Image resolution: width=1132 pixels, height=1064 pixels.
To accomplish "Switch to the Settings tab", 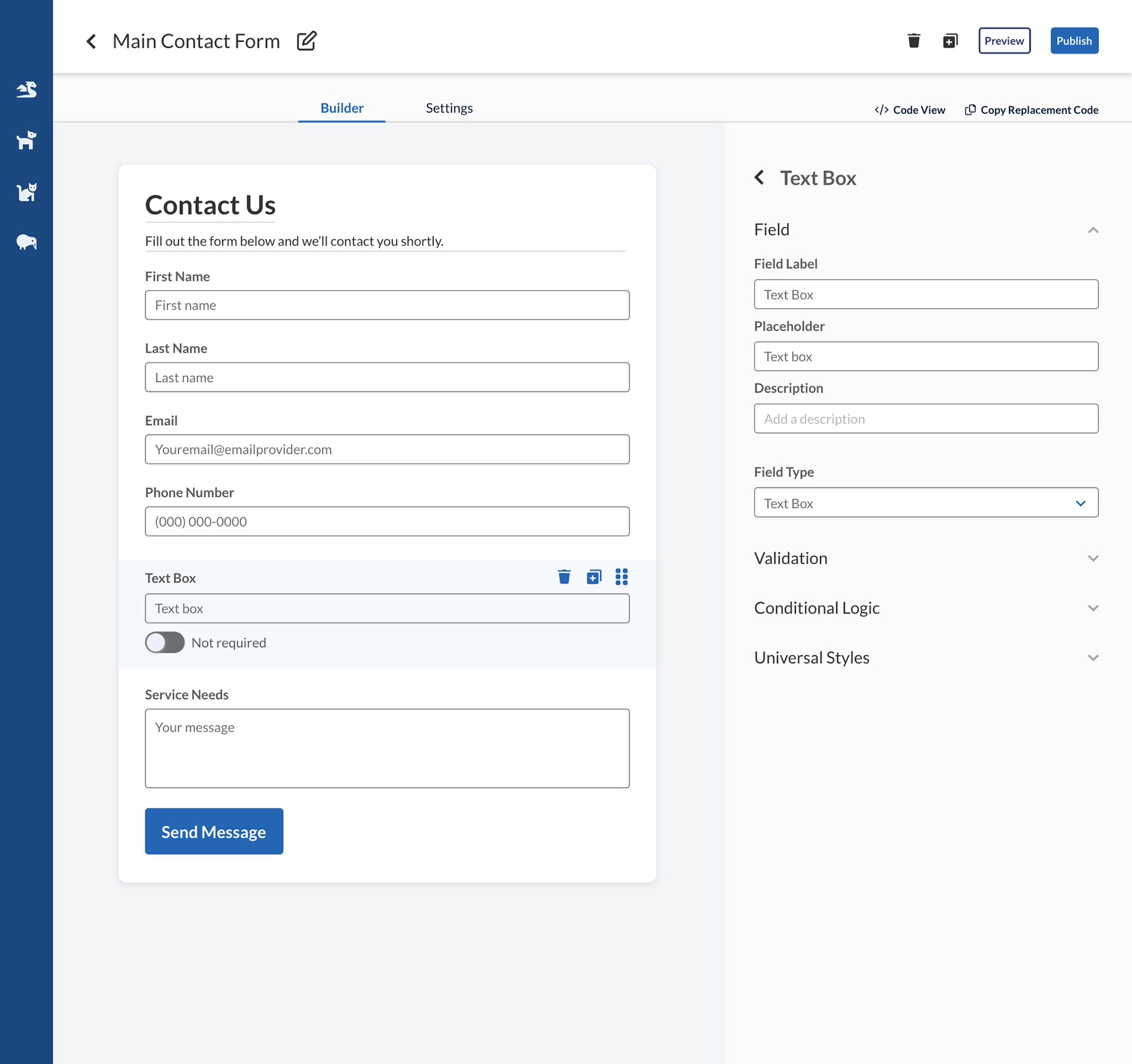I will pyautogui.click(x=449, y=108).
